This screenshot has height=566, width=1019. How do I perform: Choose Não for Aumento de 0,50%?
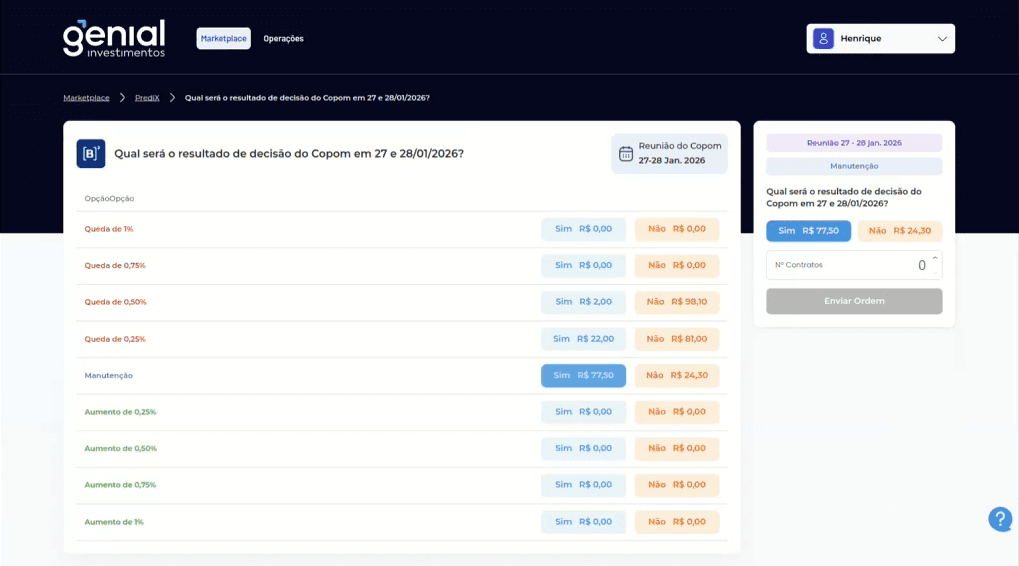tap(677, 448)
